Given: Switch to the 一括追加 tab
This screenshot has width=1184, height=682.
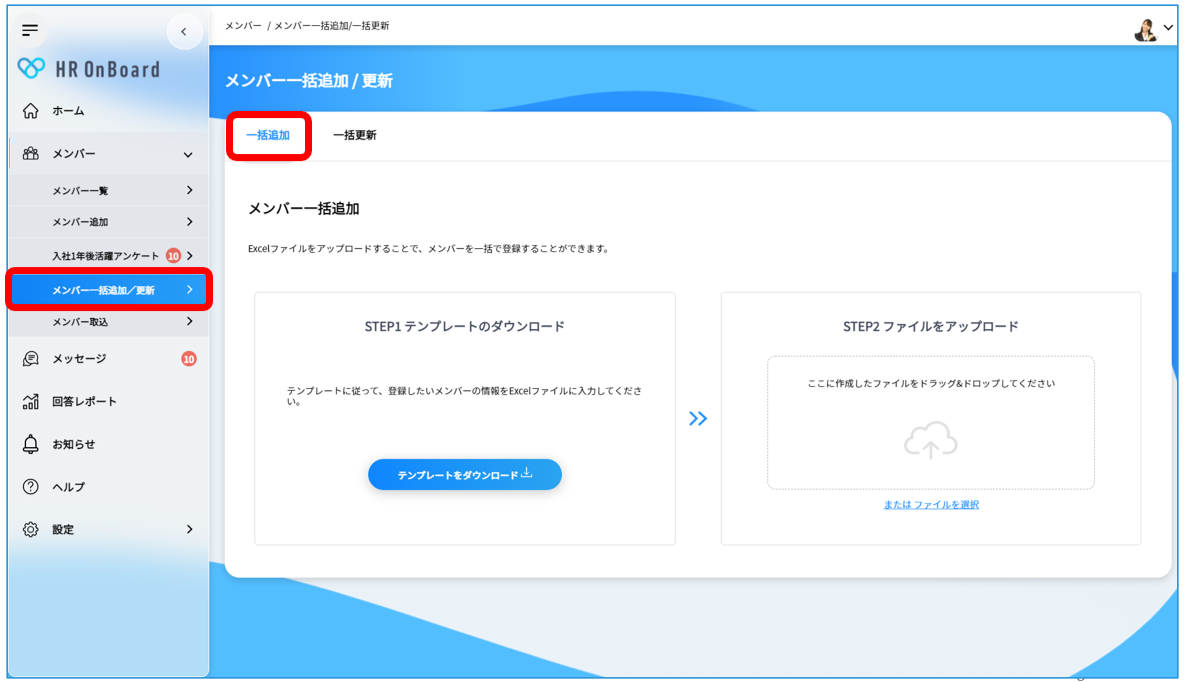Looking at the screenshot, I should (268, 135).
